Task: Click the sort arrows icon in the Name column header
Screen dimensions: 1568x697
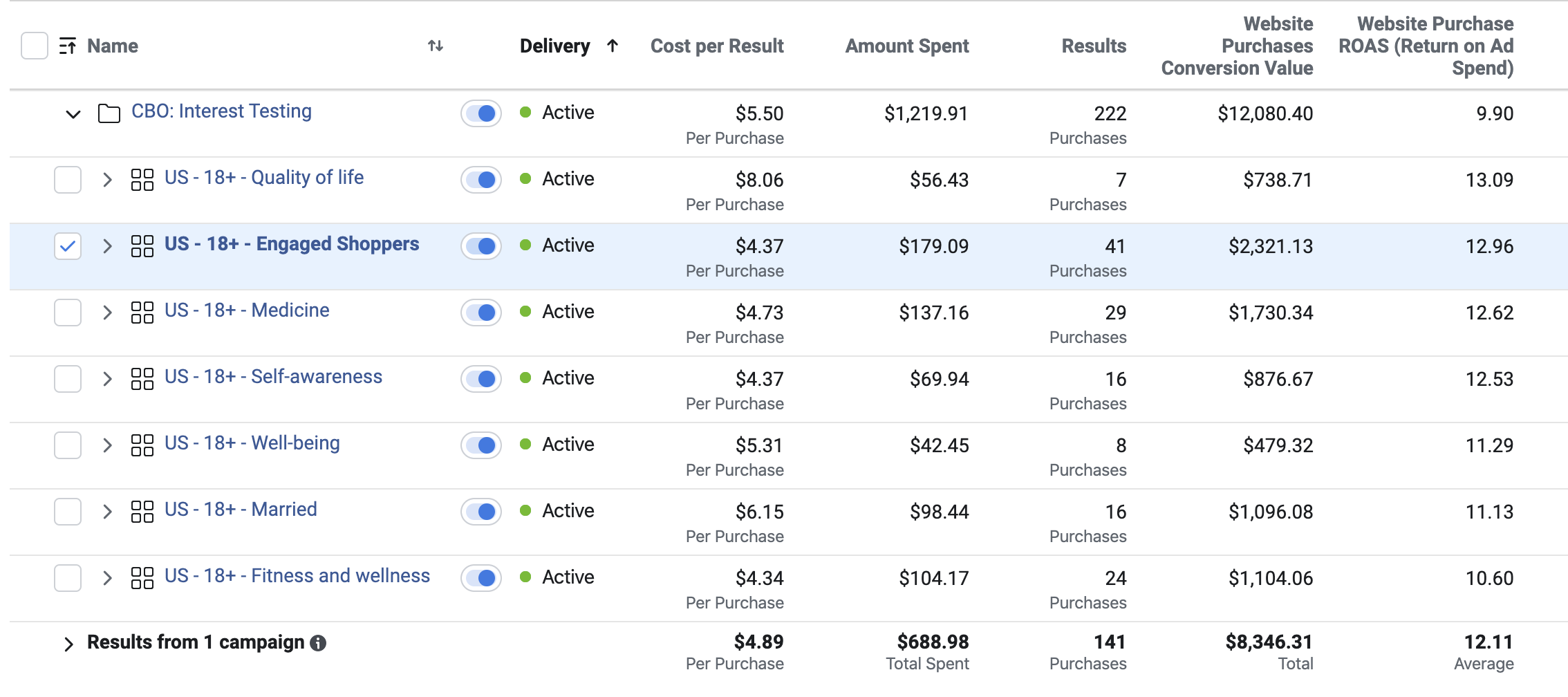Action: (x=436, y=46)
